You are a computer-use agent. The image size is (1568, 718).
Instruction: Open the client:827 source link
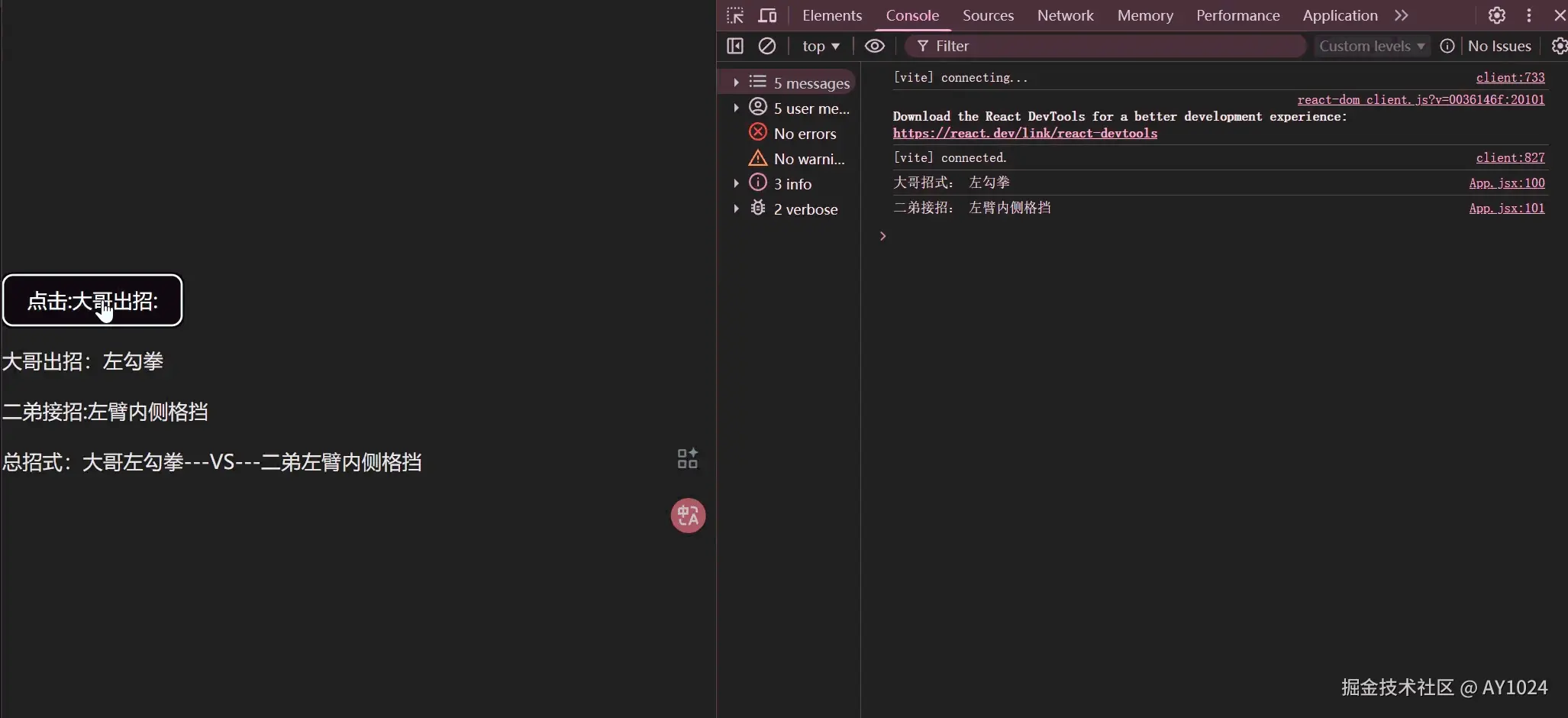coord(1510,157)
